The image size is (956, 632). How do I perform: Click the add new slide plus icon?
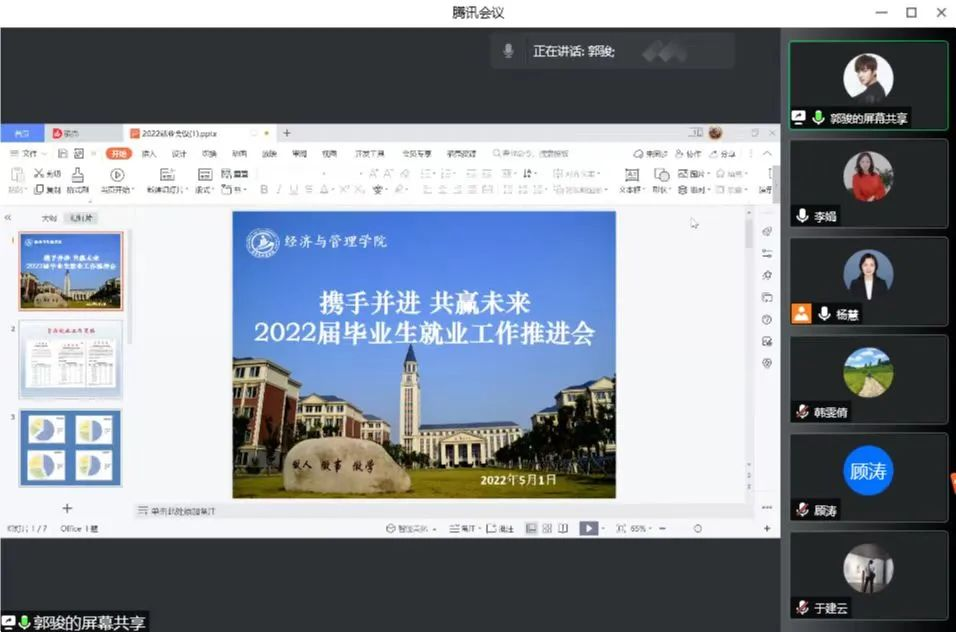[x=68, y=508]
